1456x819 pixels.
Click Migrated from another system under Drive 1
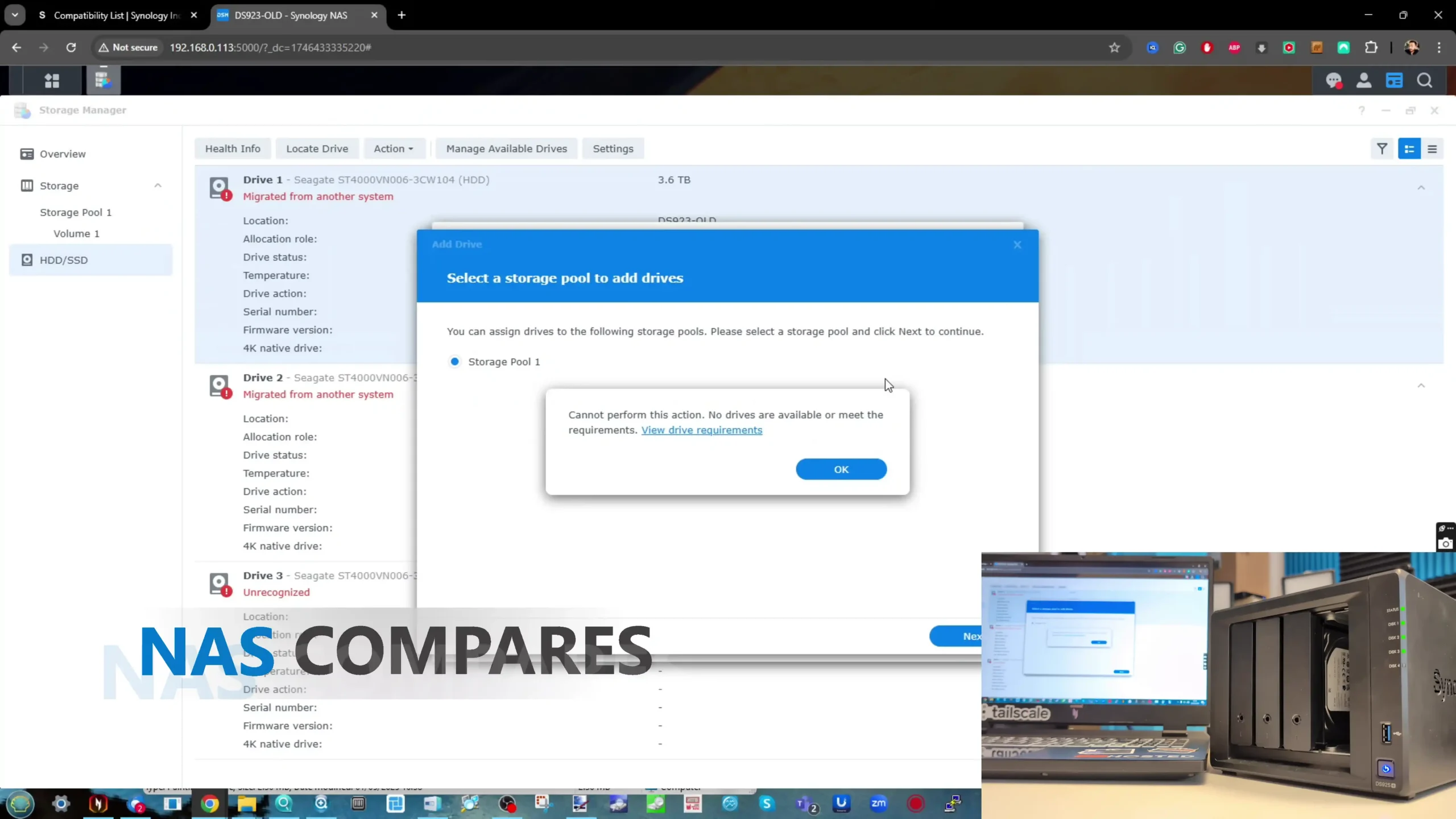coord(318,197)
